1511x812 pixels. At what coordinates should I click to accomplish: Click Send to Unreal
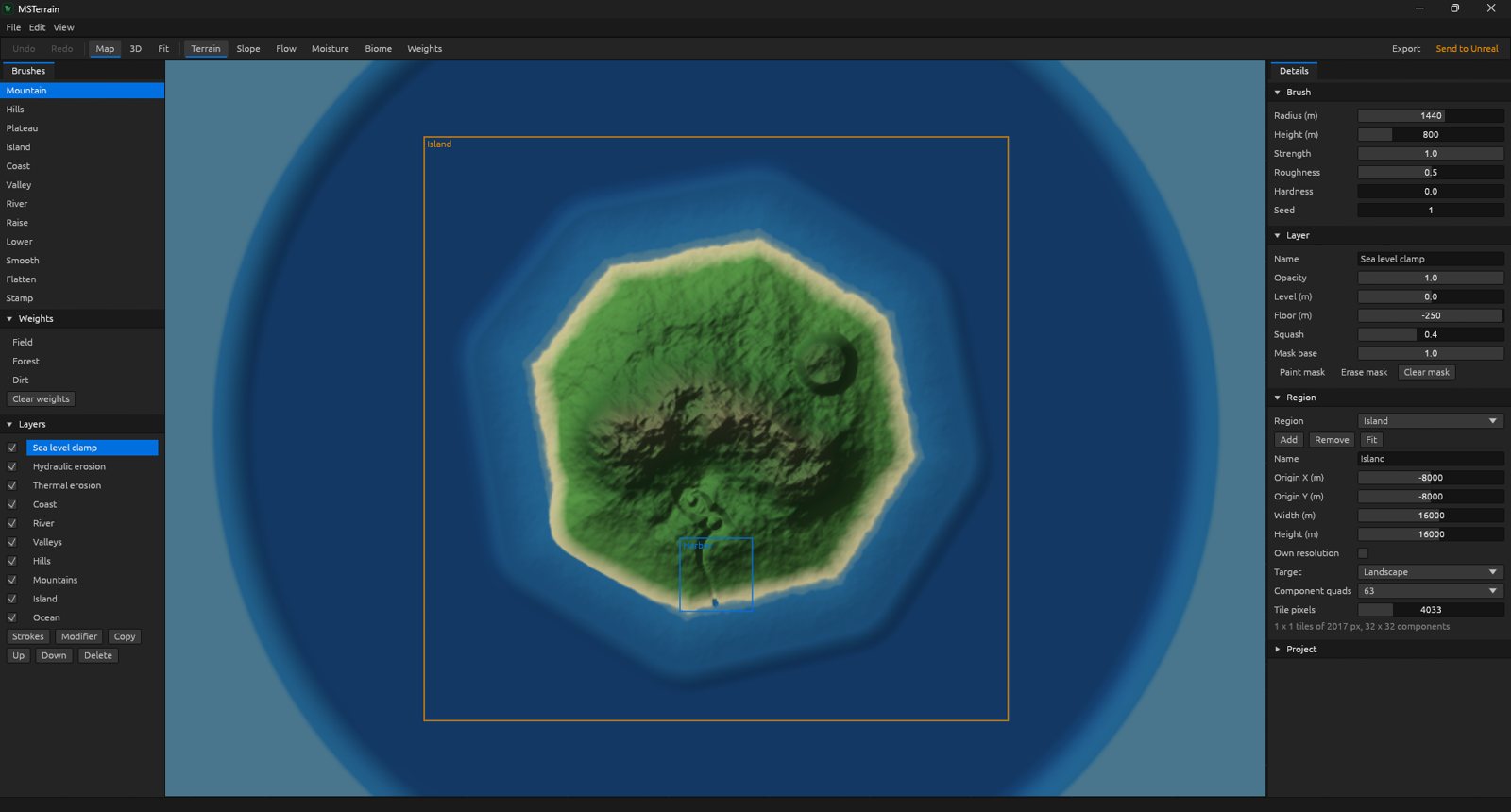[1467, 49]
